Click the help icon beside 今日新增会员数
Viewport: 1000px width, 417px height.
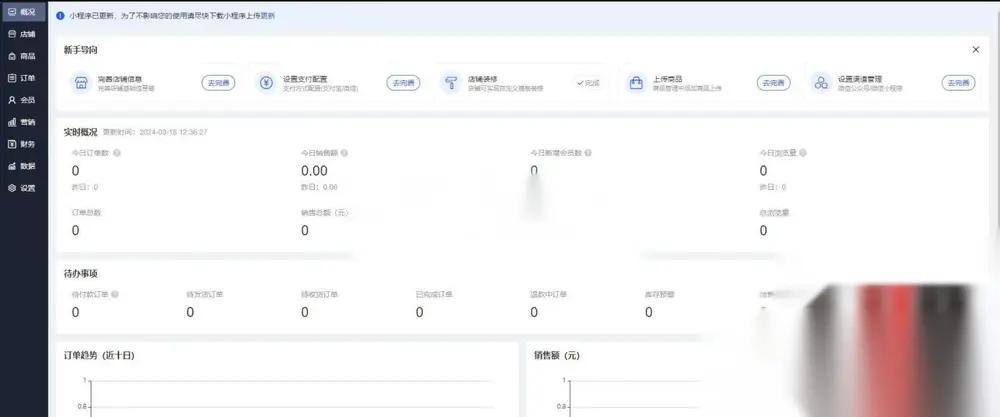coord(588,153)
